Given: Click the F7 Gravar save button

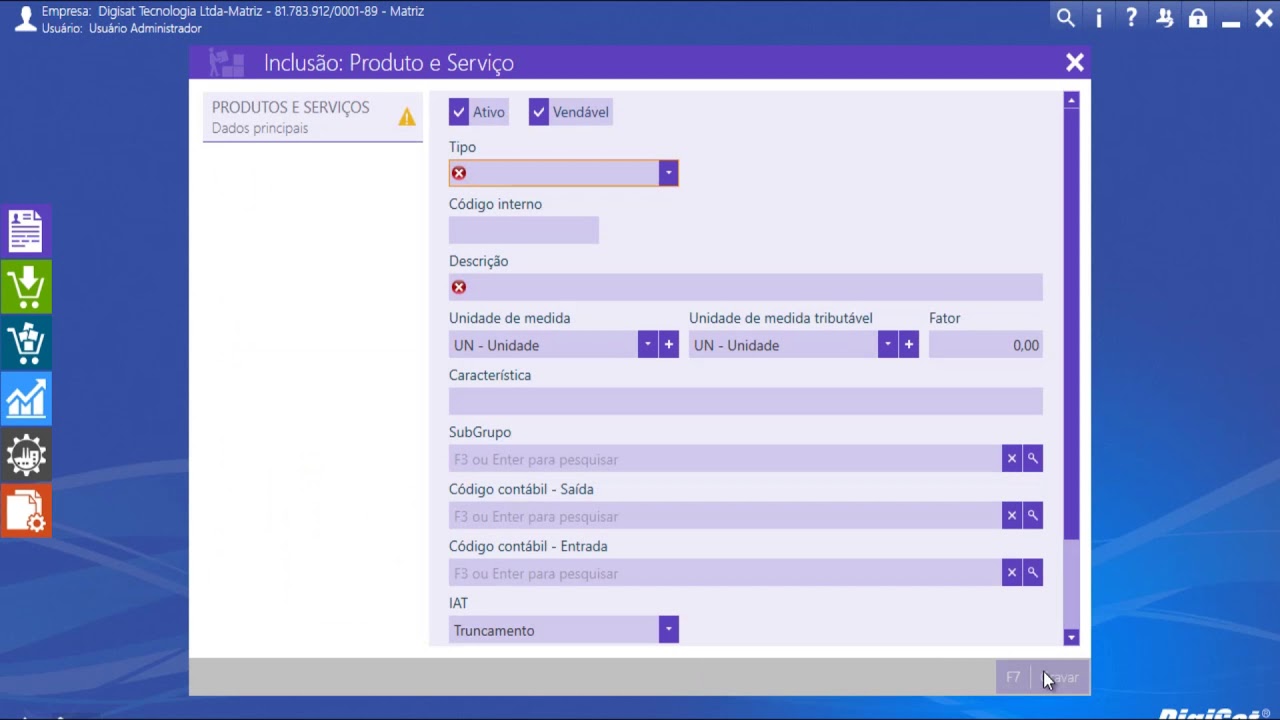Looking at the screenshot, I should 1041,677.
